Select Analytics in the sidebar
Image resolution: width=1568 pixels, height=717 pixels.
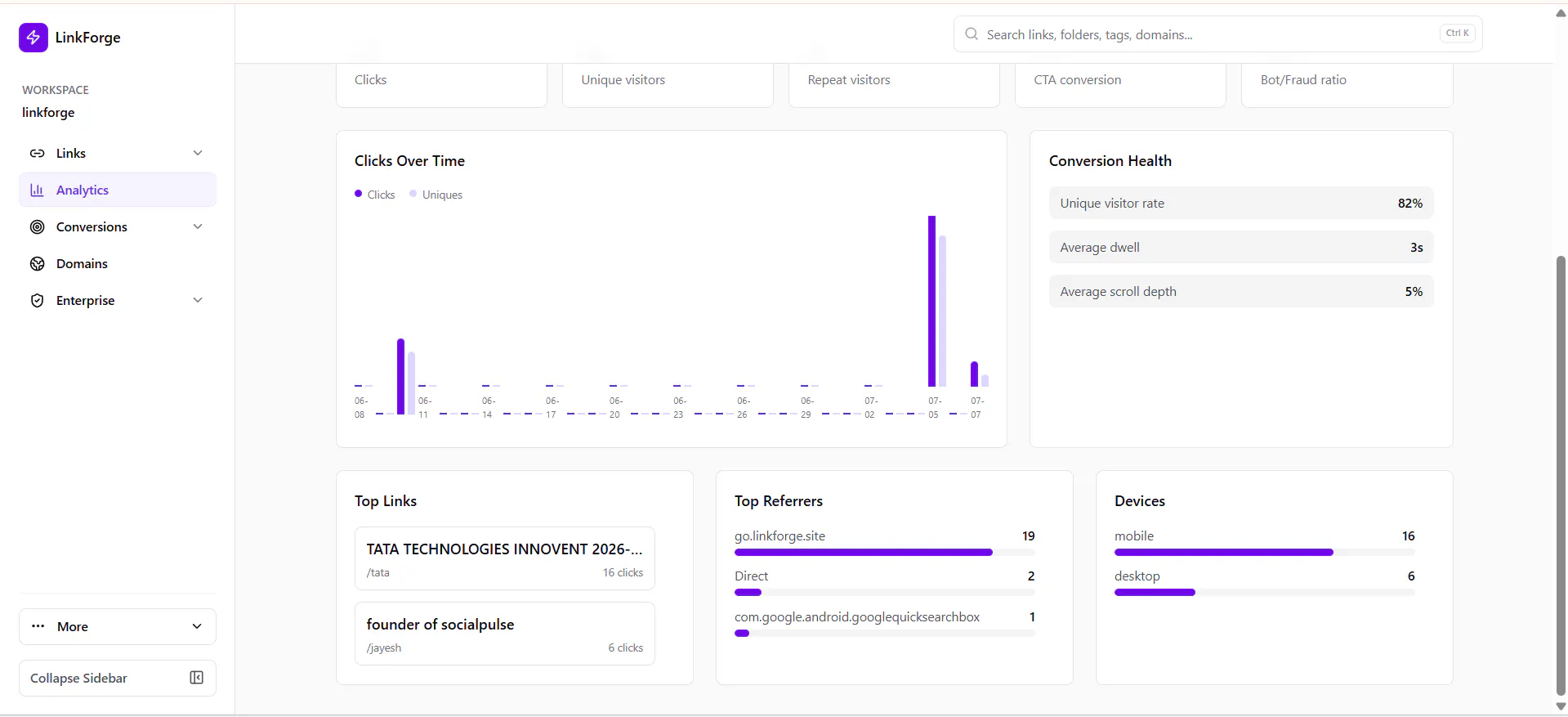tap(118, 190)
